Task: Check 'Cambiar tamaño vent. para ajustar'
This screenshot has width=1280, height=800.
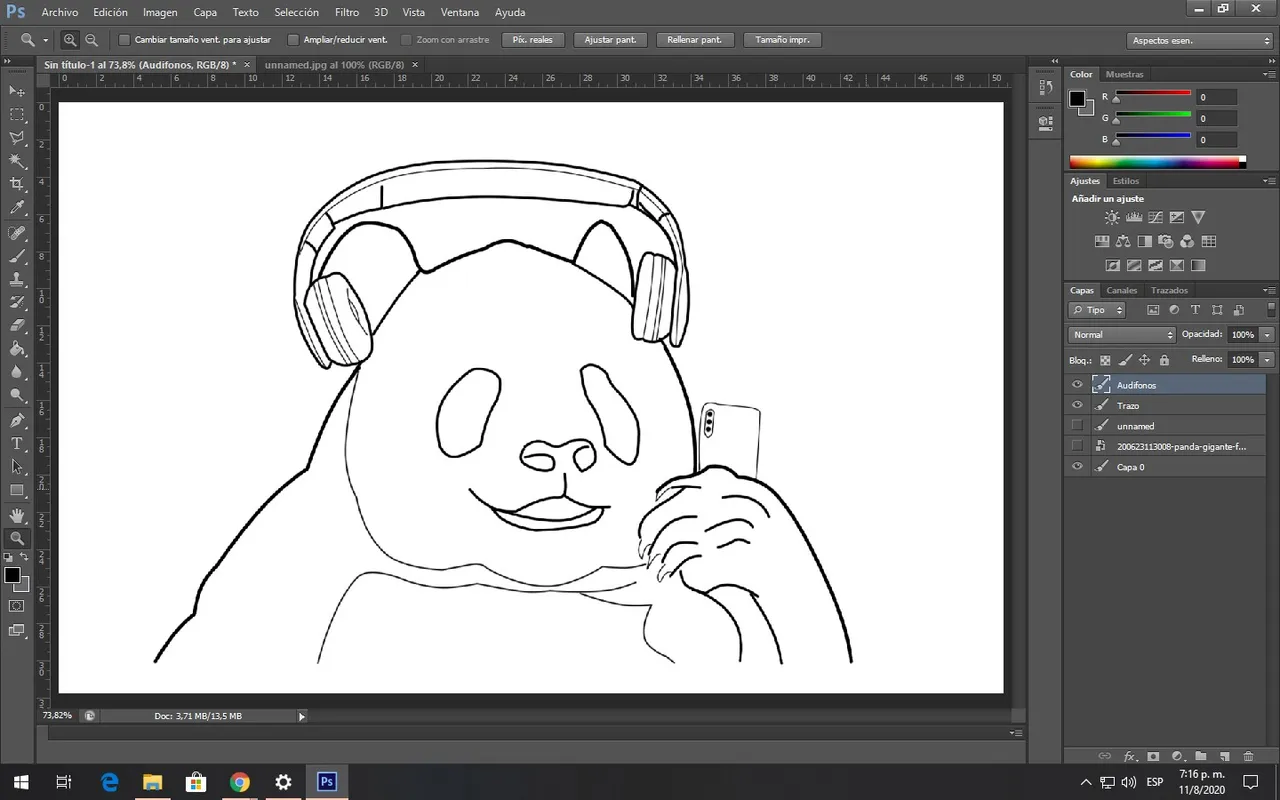Action: (125, 40)
